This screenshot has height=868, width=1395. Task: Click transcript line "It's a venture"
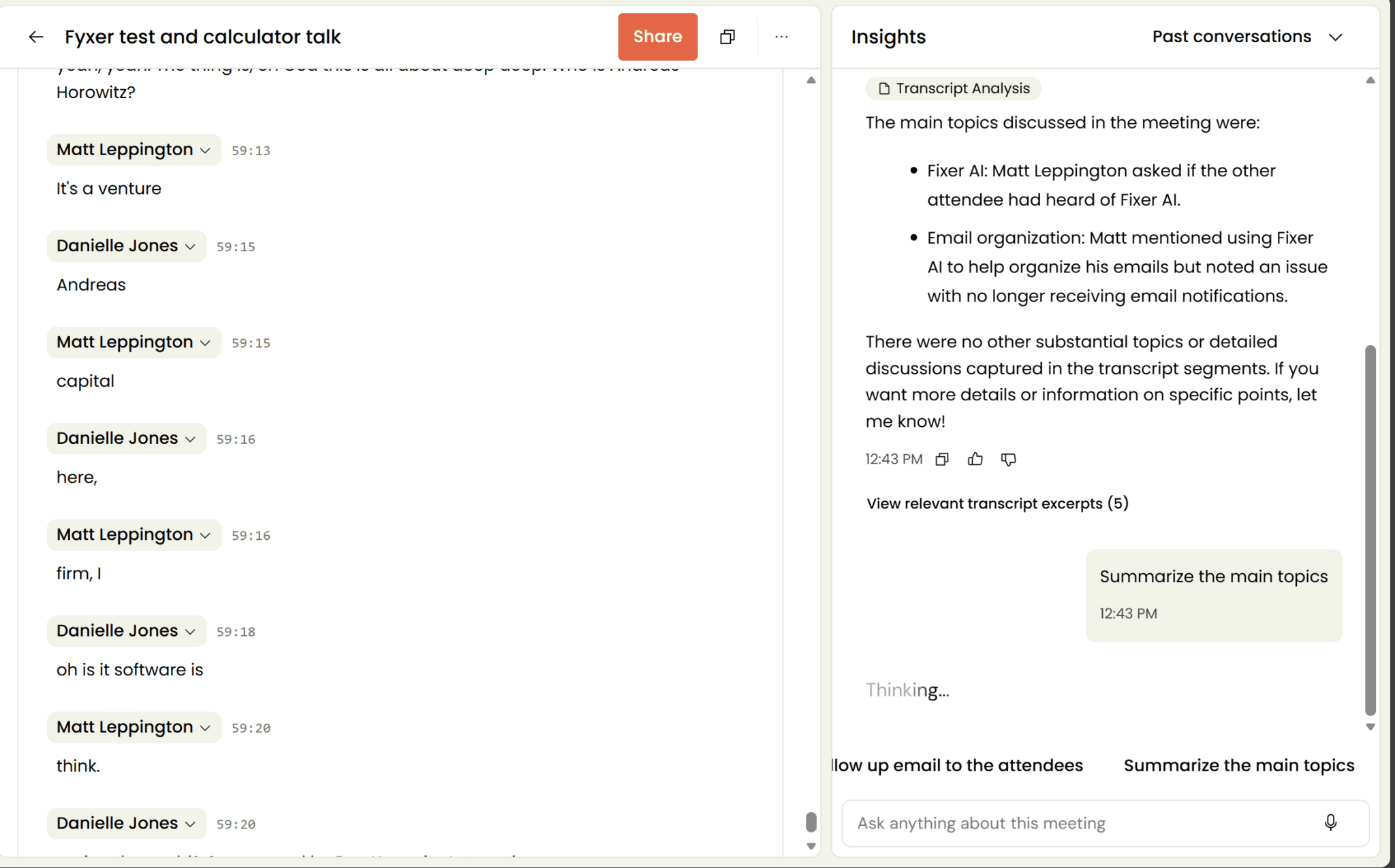(109, 189)
